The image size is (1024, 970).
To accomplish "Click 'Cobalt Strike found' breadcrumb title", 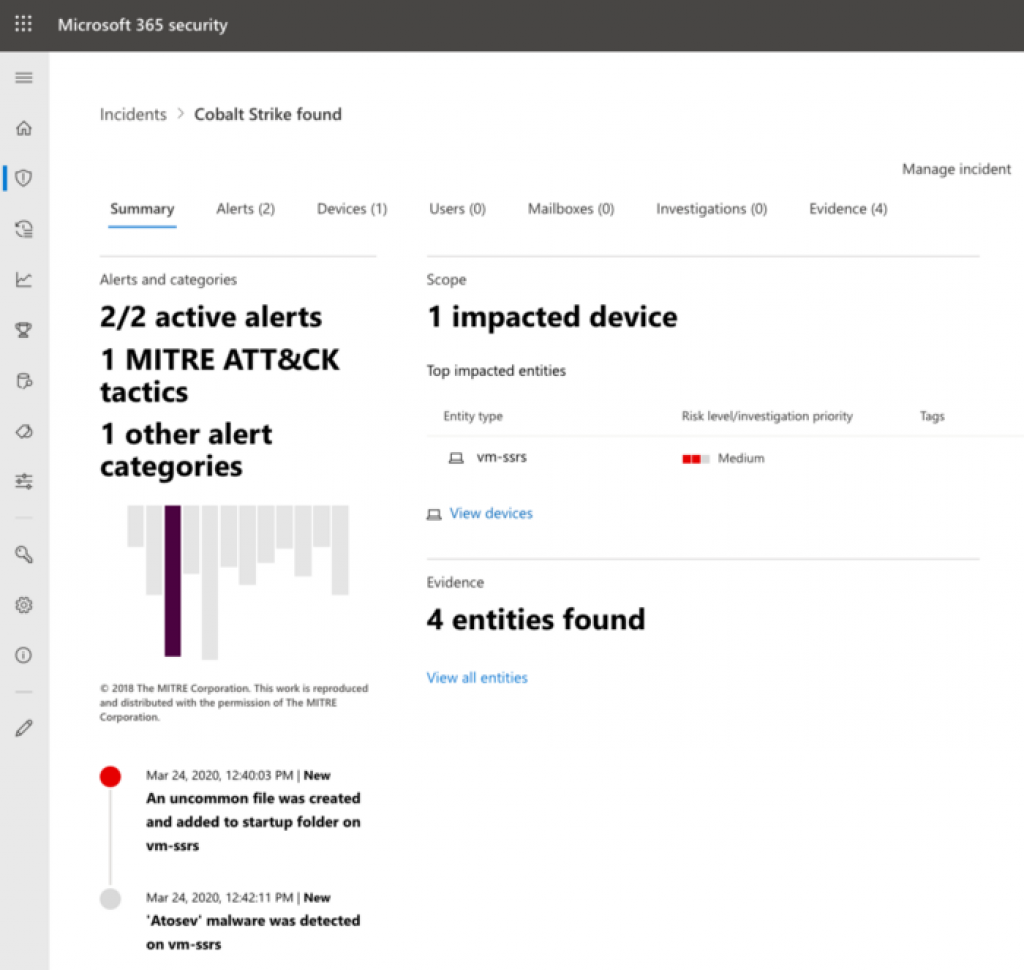I will (268, 114).
